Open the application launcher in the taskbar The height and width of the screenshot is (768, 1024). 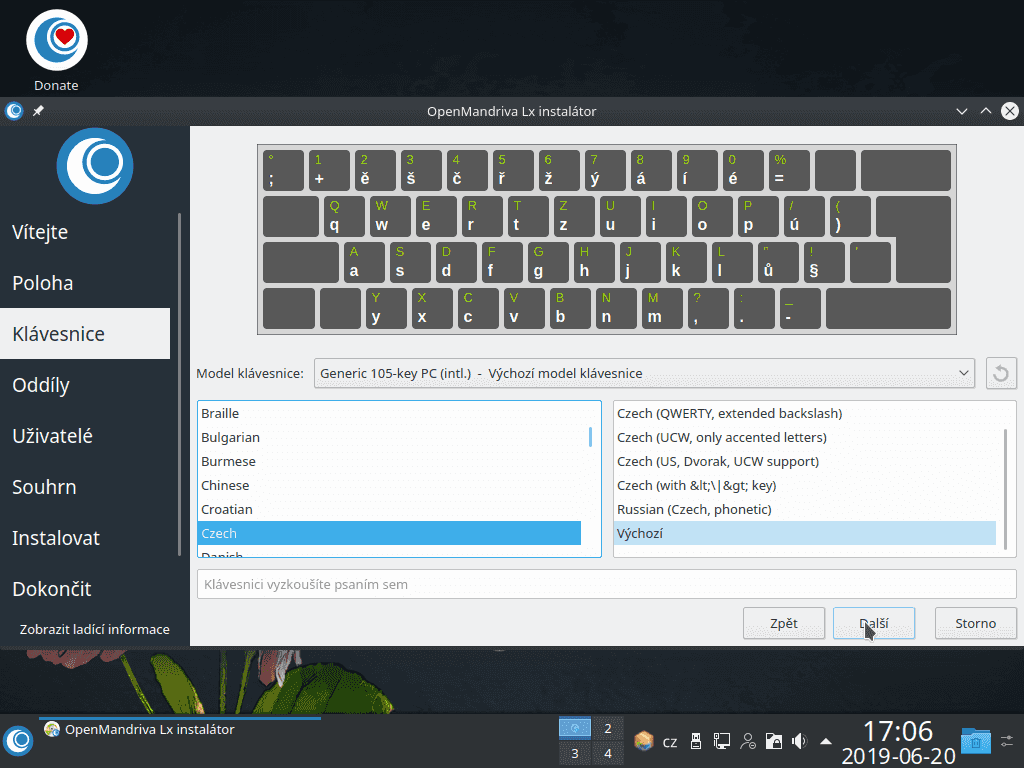click(x=19, y=741)
